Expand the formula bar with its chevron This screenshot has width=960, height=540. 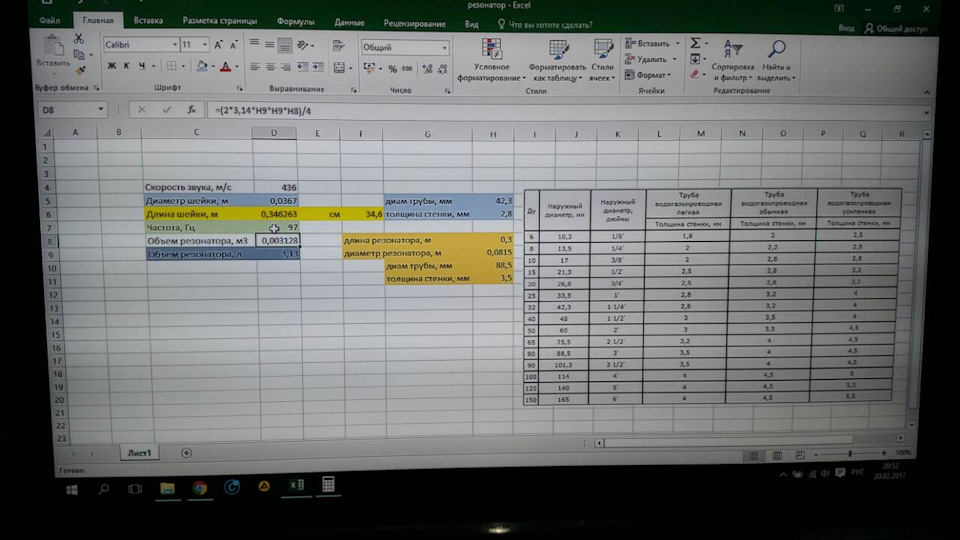pyautogui.click(x=926, y=112)
